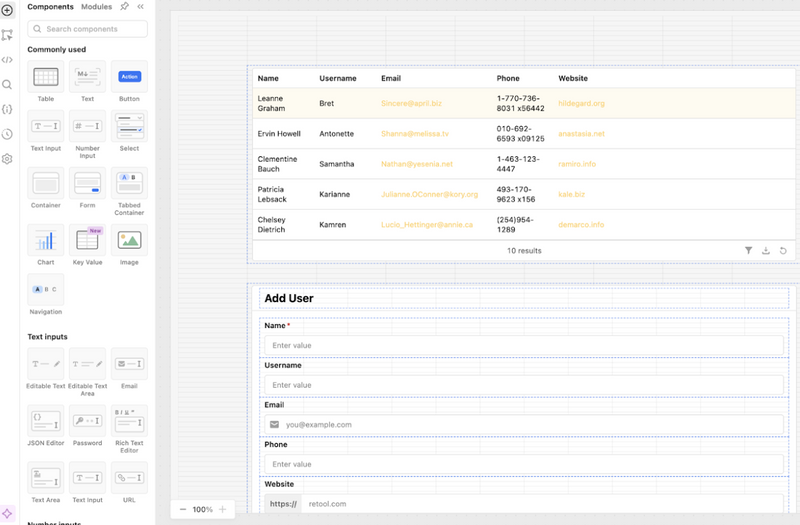
Task: Click the Phone input field in form
Action: pyautogui.click(x=524, y=464)
